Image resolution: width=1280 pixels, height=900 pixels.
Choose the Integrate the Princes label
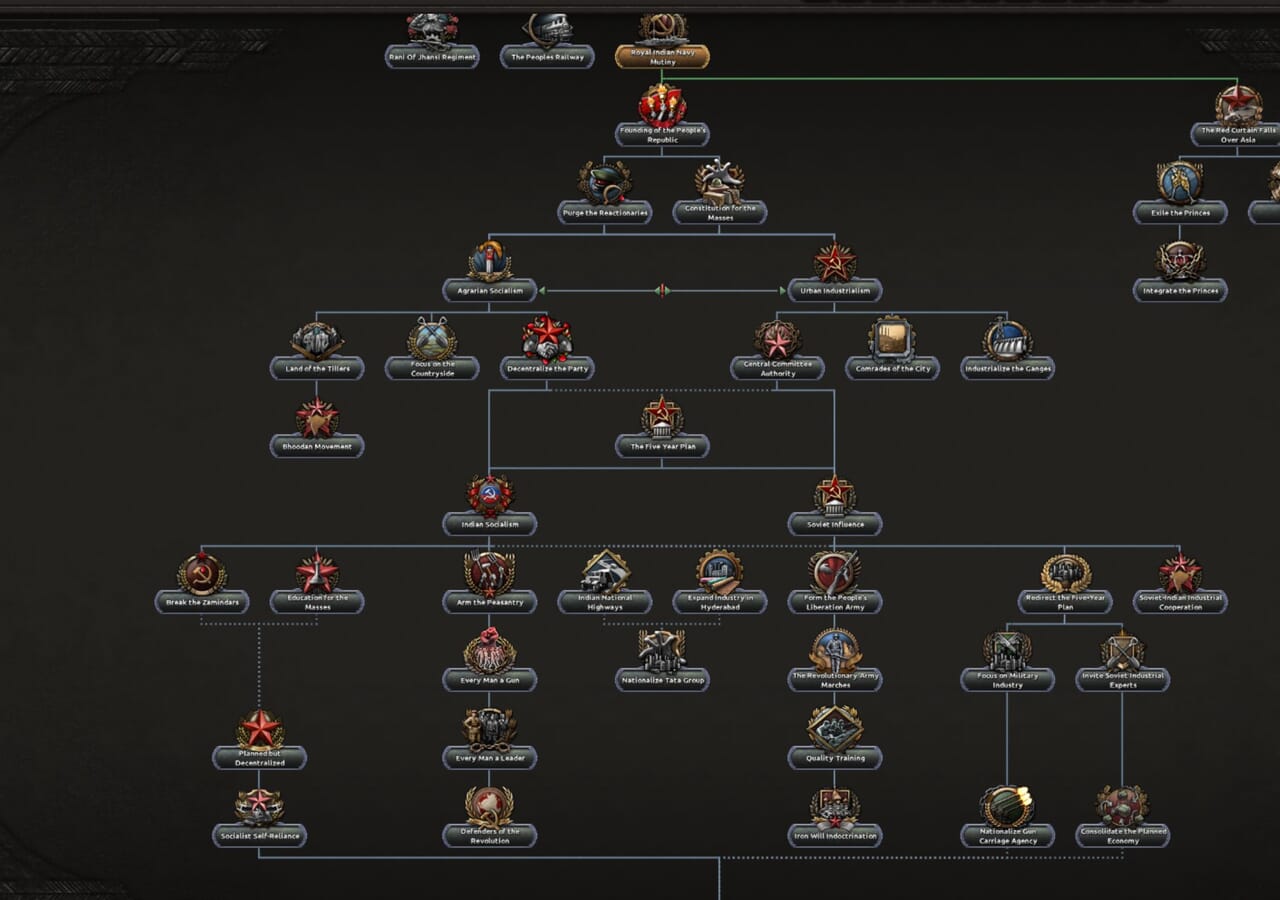1180,291
